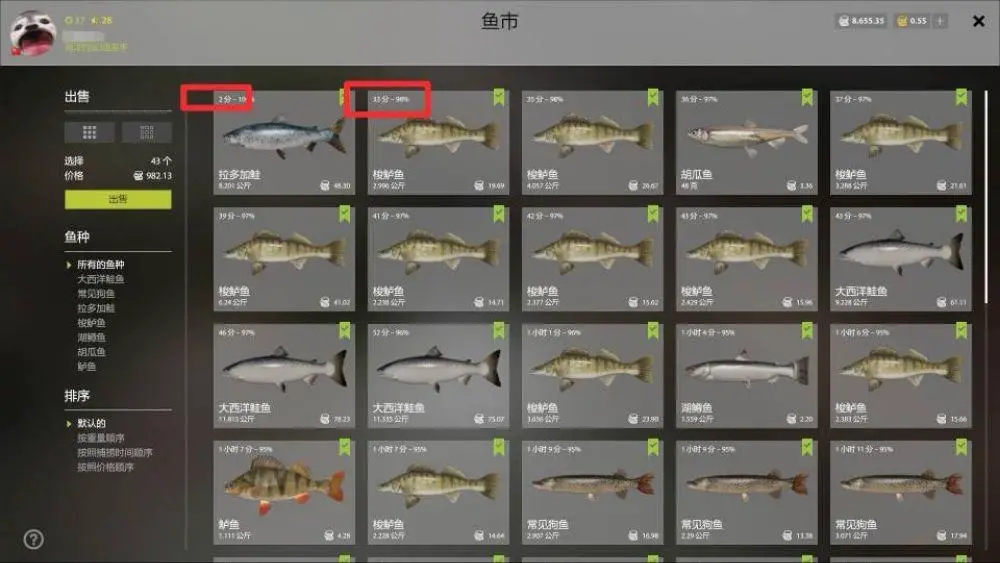
Task: Filter list by 梭鲈鱼 species
Action: (x=91, y=323)
